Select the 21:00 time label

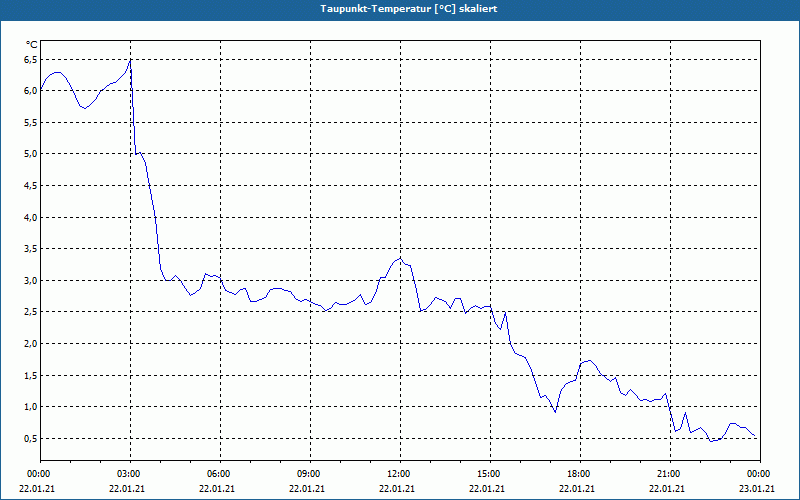click(x=670, y=474)
